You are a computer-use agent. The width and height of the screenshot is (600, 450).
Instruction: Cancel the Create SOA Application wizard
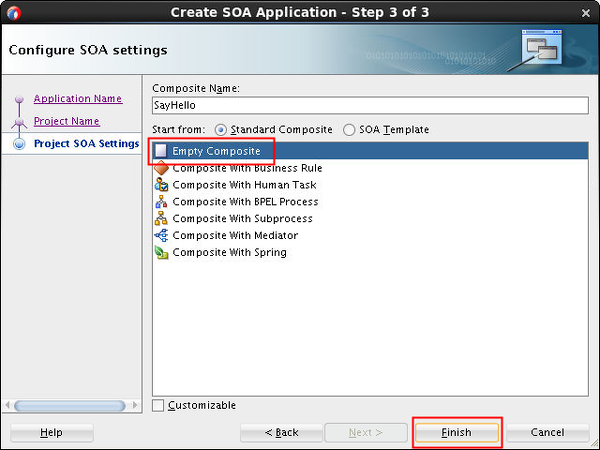pos(547,432)
